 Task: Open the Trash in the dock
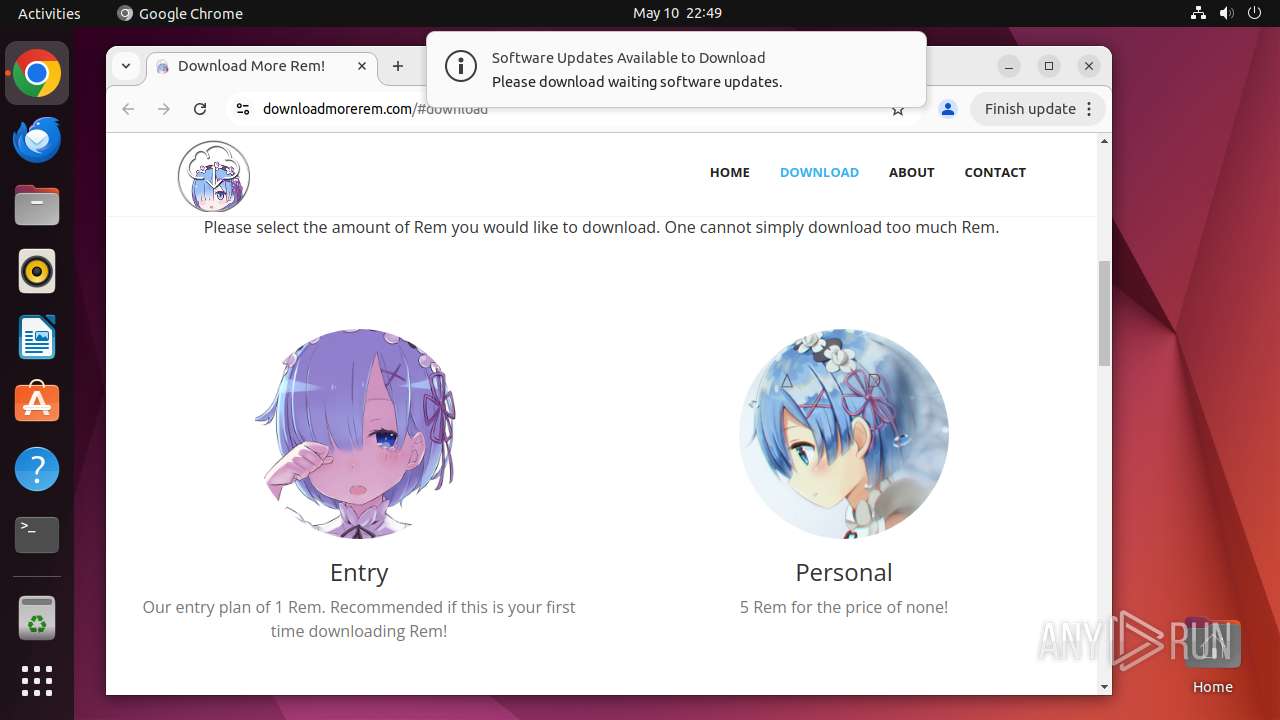click(x=37, y=618)
